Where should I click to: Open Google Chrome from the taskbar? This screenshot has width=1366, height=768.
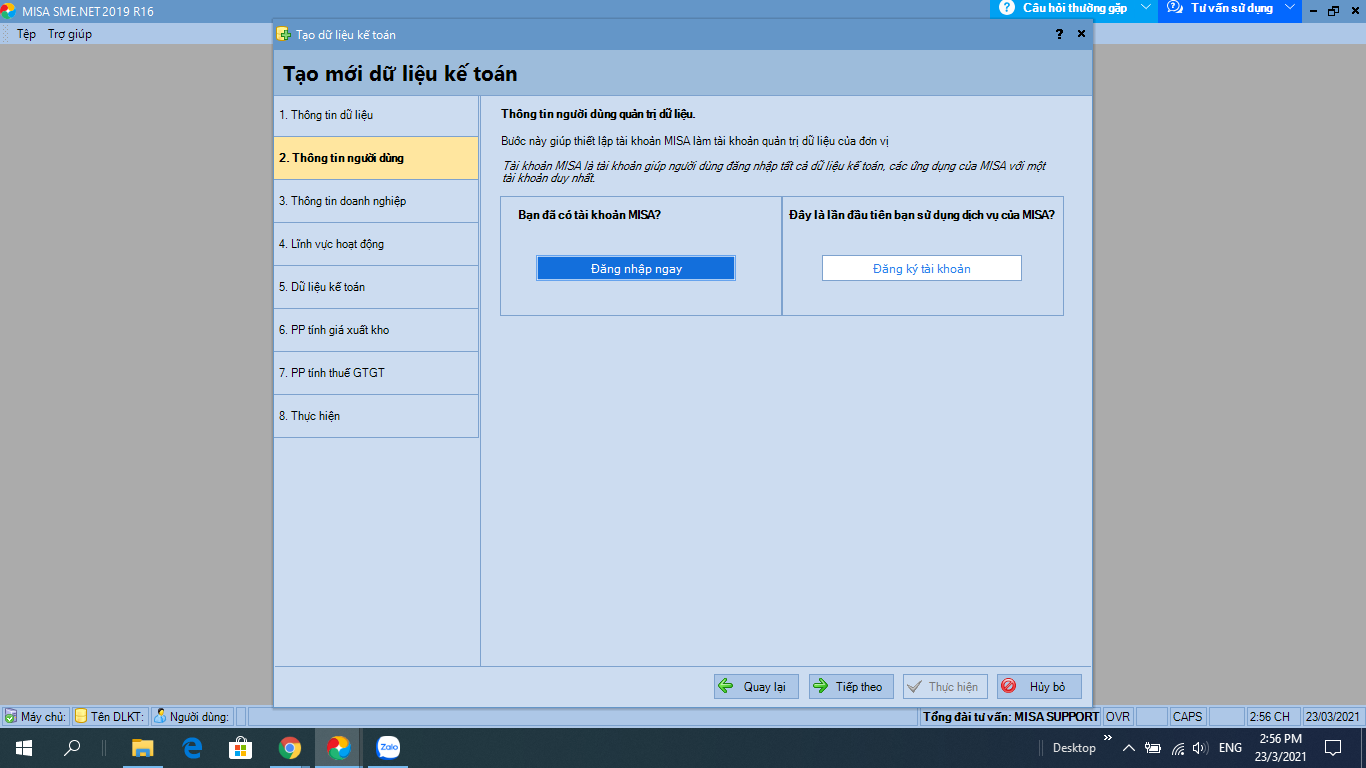click(290, 748)
